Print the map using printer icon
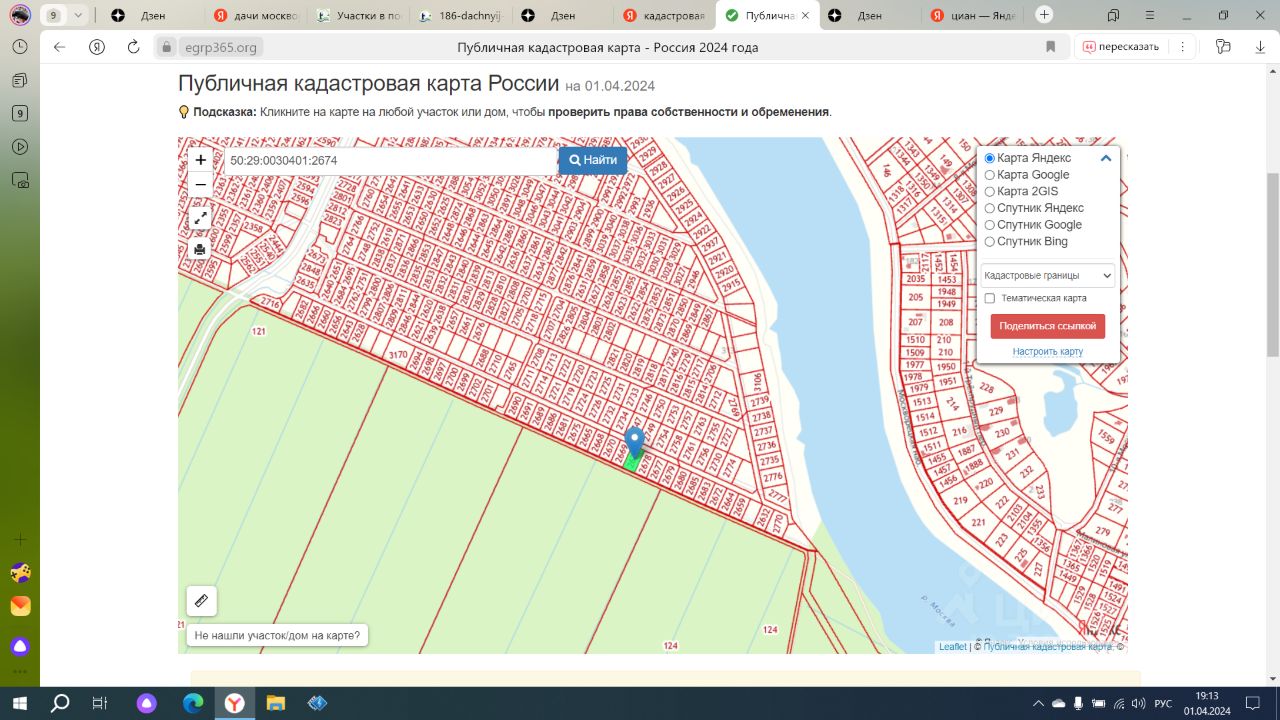This screenshot has width=1280, height=720. point(200,249)
